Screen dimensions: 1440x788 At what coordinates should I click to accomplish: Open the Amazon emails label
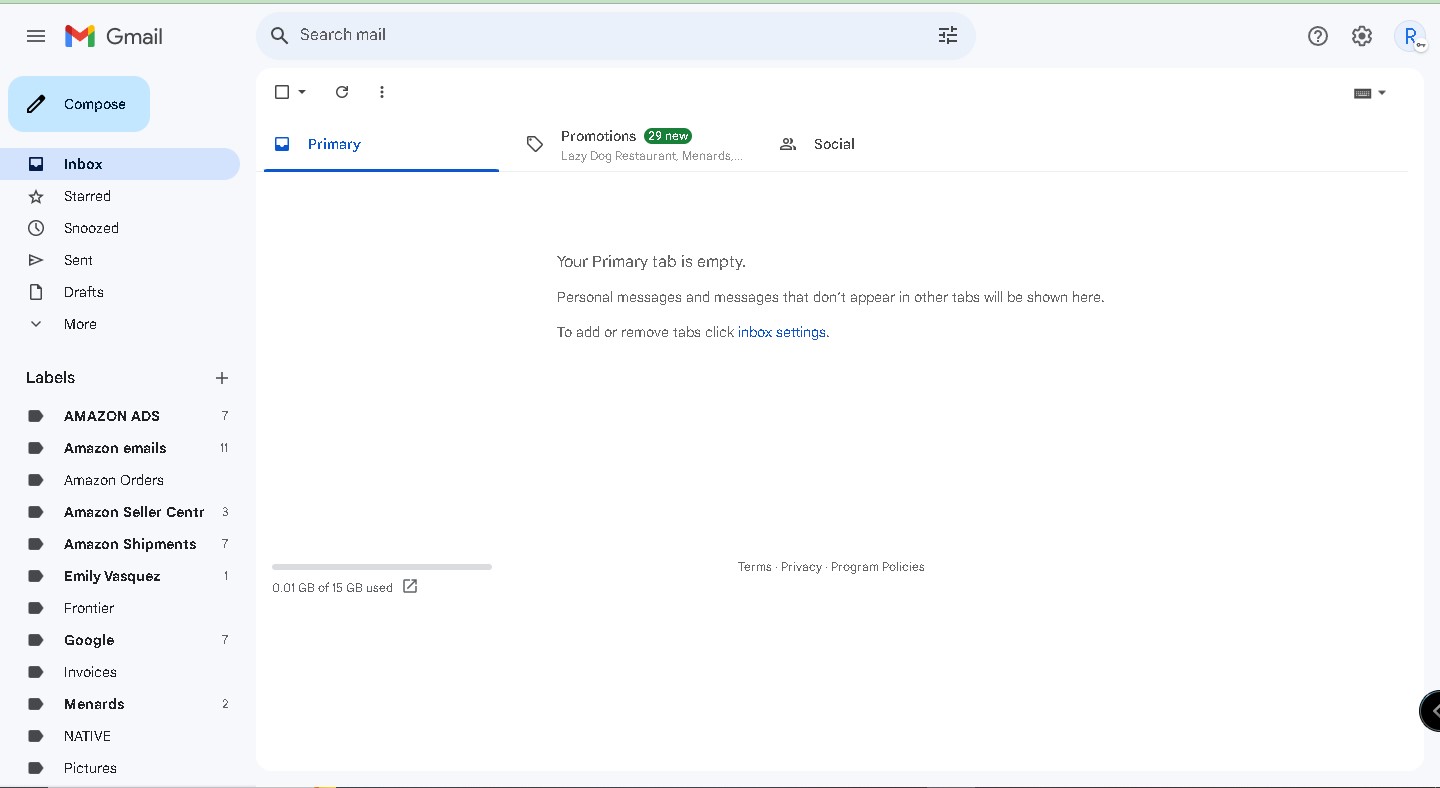120,448
